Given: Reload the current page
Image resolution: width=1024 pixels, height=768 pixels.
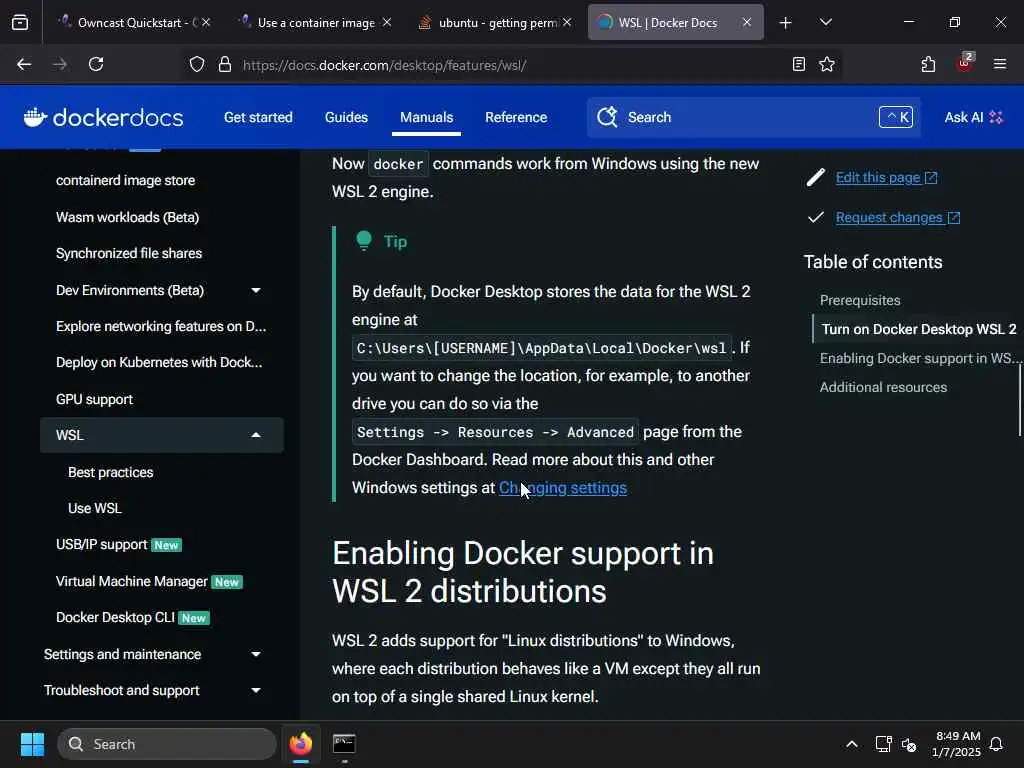Looking at the screenshot, I should pos(96,64).
